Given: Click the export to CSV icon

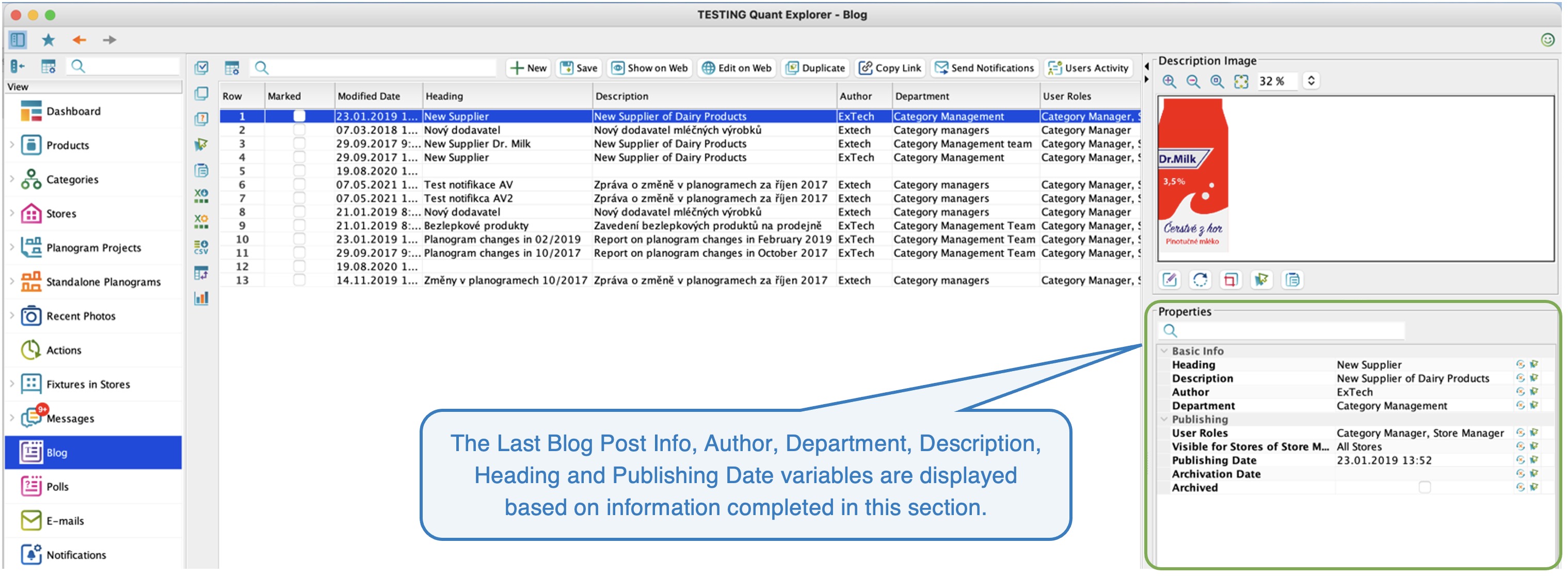Looking at the screenshot, I should 201,247.
